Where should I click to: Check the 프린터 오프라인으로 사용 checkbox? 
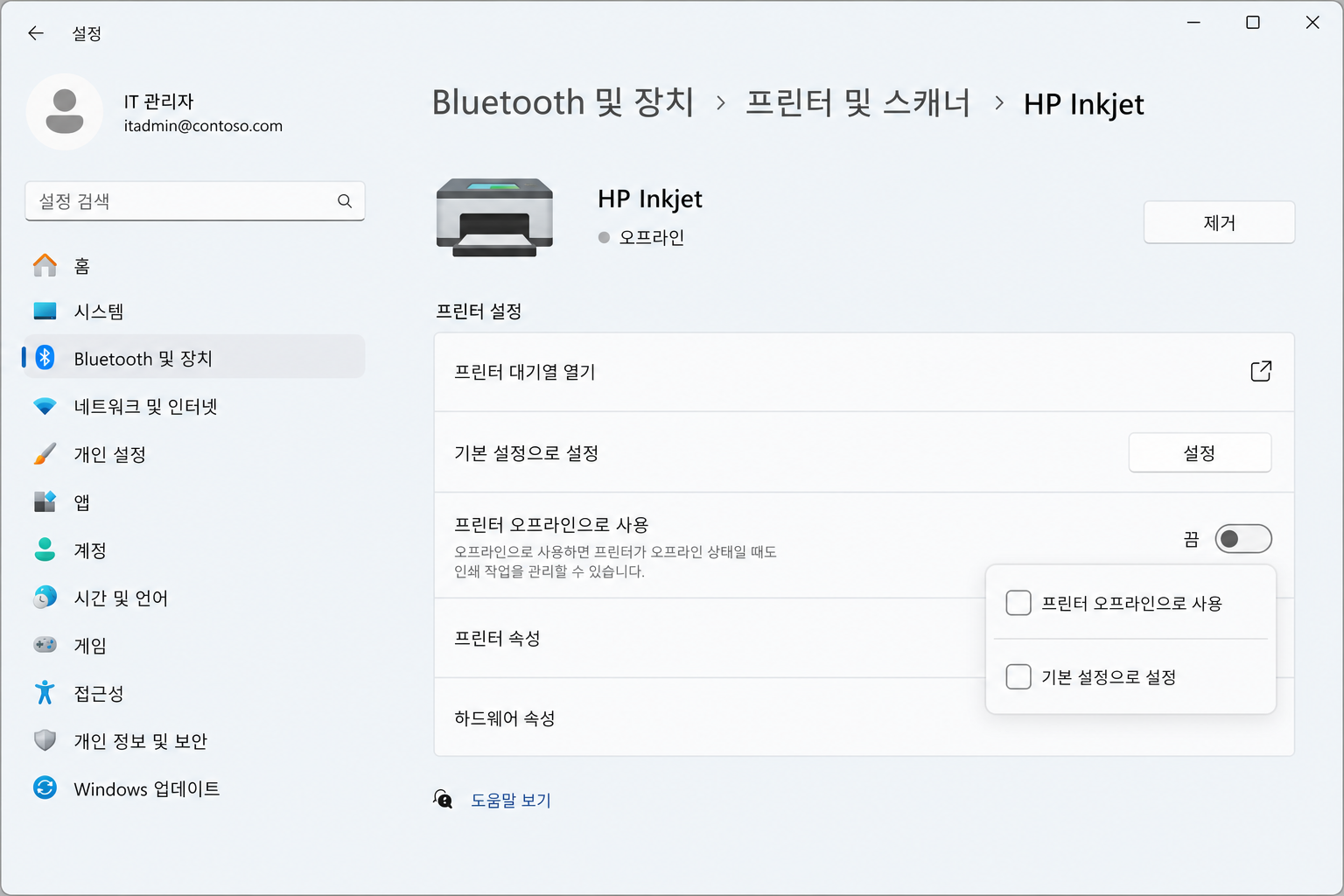[x=1018, y=603]
